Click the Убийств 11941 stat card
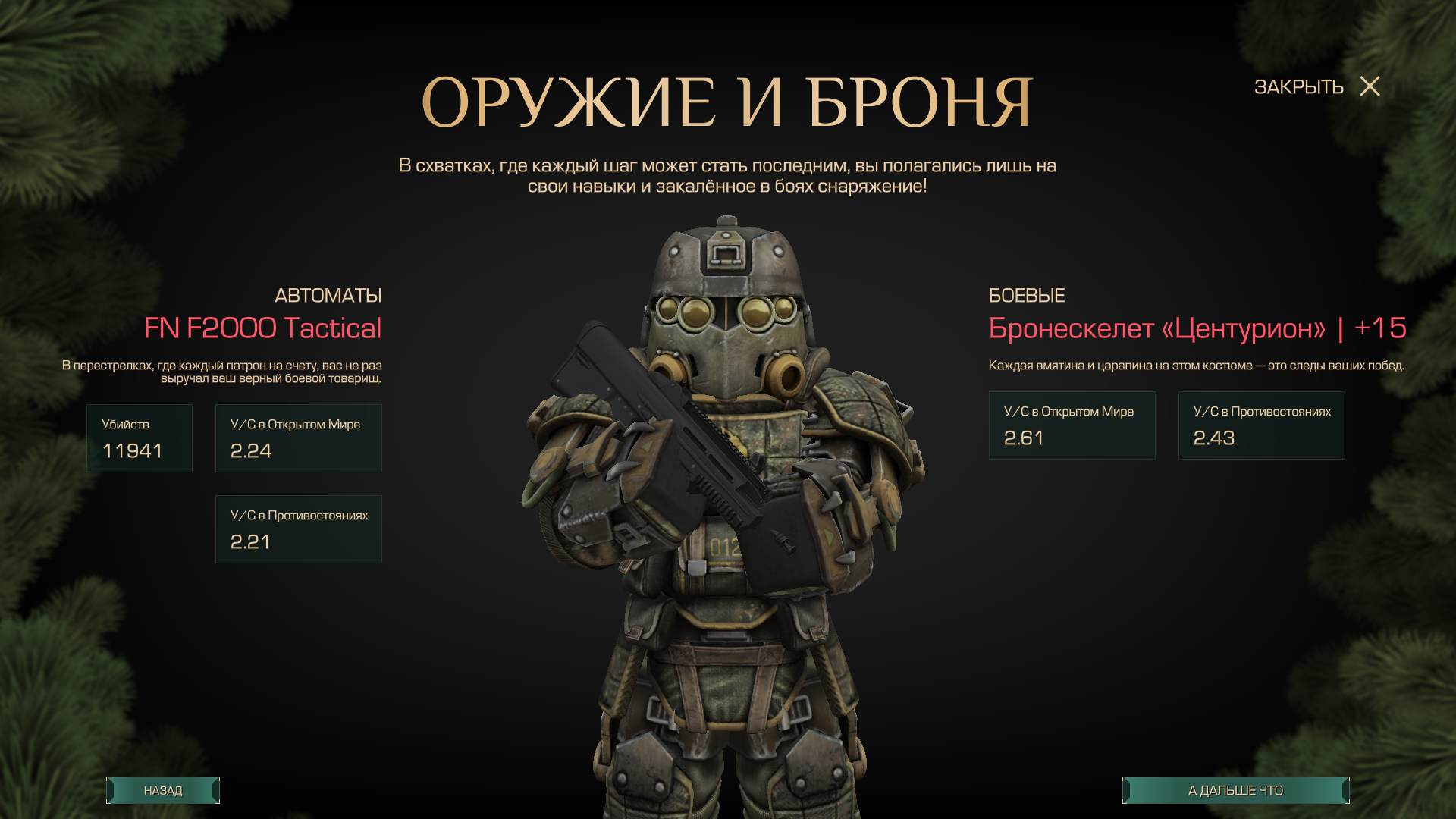The image size is (1456, 819). (x=140, y=438)
